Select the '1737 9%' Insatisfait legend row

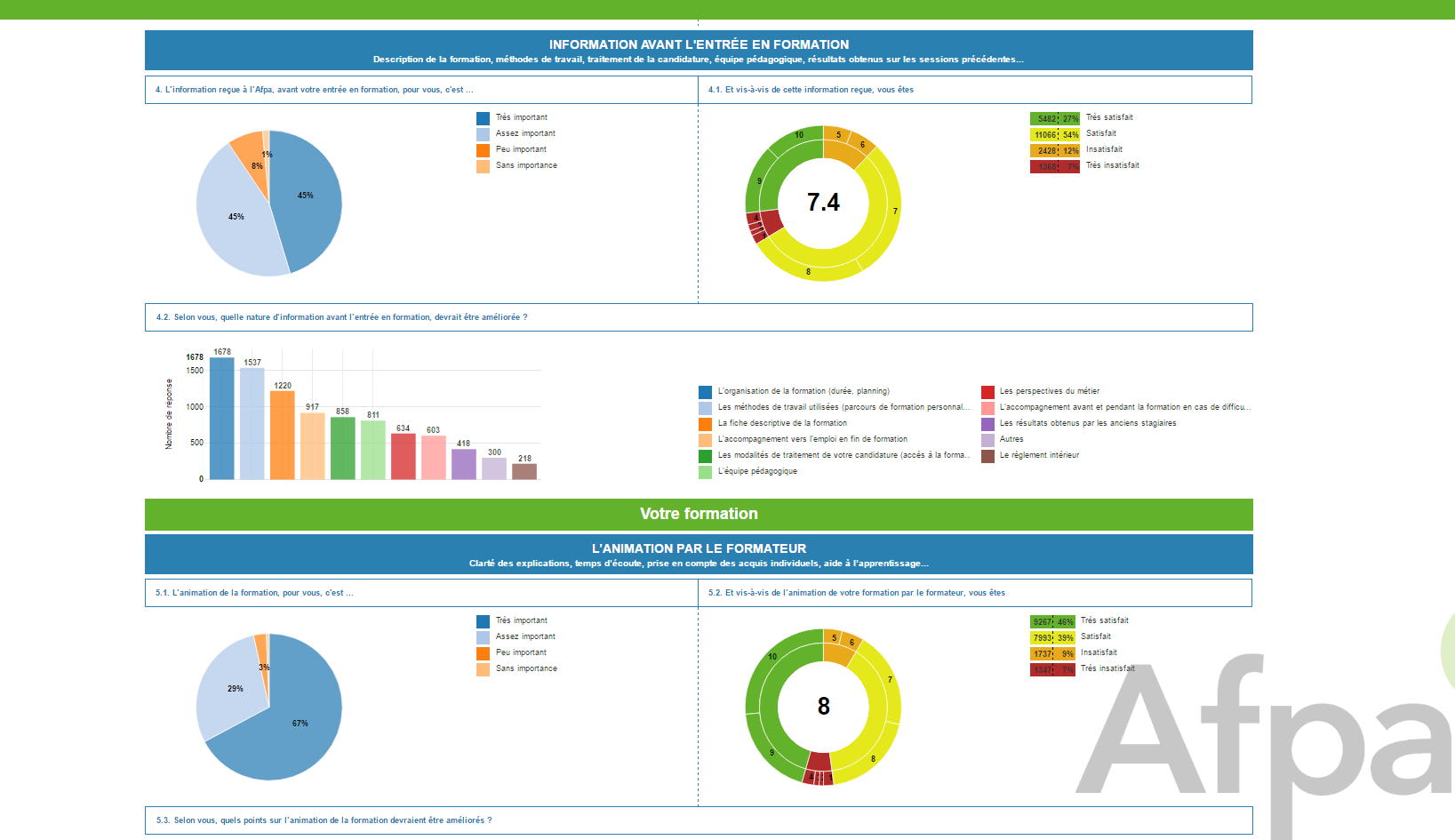click(1074, 653)
